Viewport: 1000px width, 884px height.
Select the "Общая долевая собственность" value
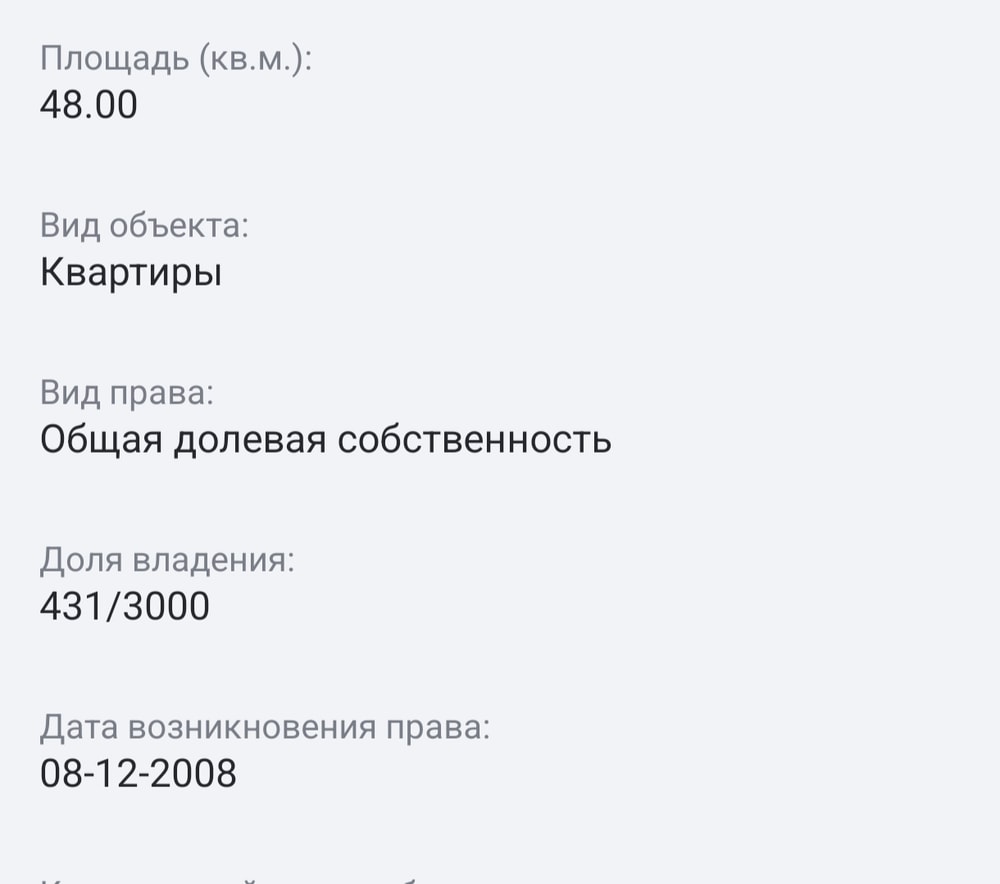click(x=325, y=440)
